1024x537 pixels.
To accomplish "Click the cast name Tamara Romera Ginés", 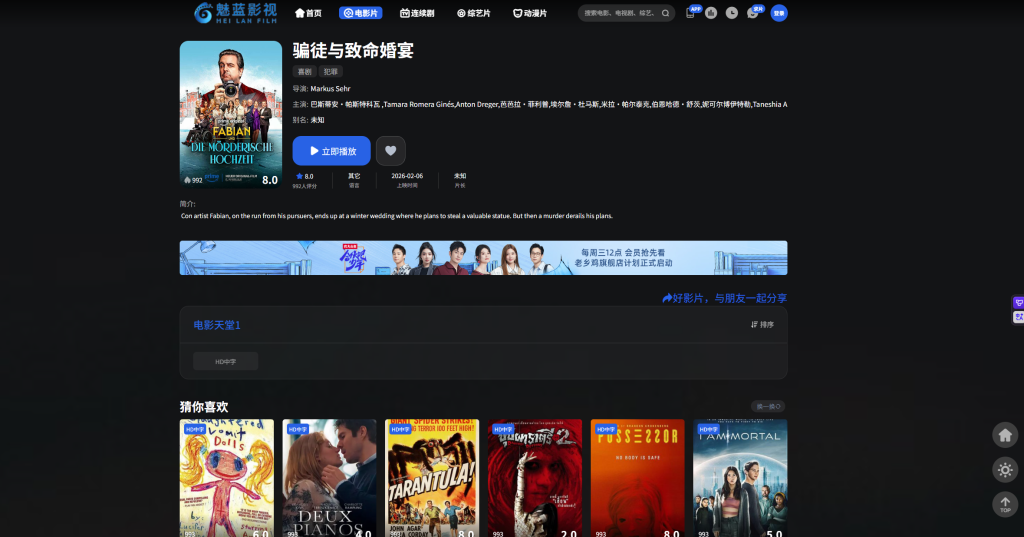I will 418,105.
